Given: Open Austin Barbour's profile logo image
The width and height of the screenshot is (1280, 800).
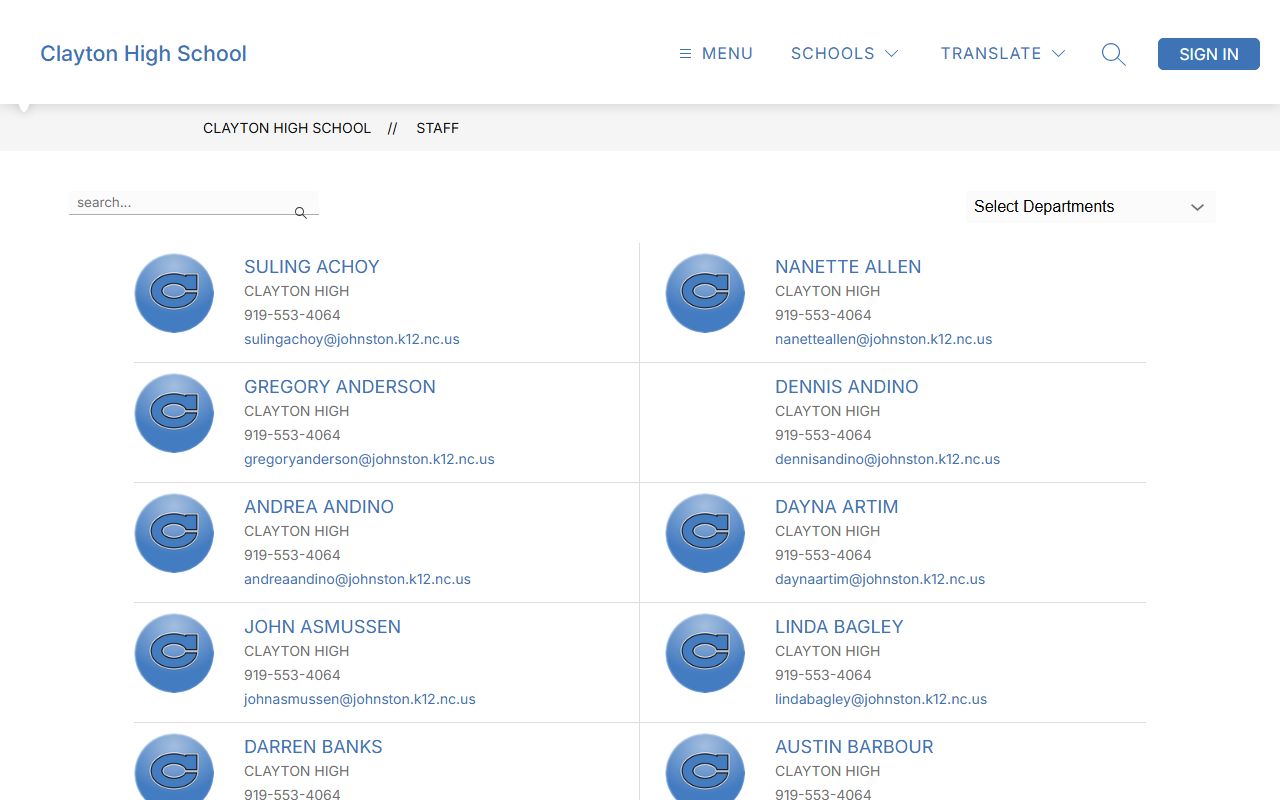Looking at the screenshot, I should pos(705,767).
